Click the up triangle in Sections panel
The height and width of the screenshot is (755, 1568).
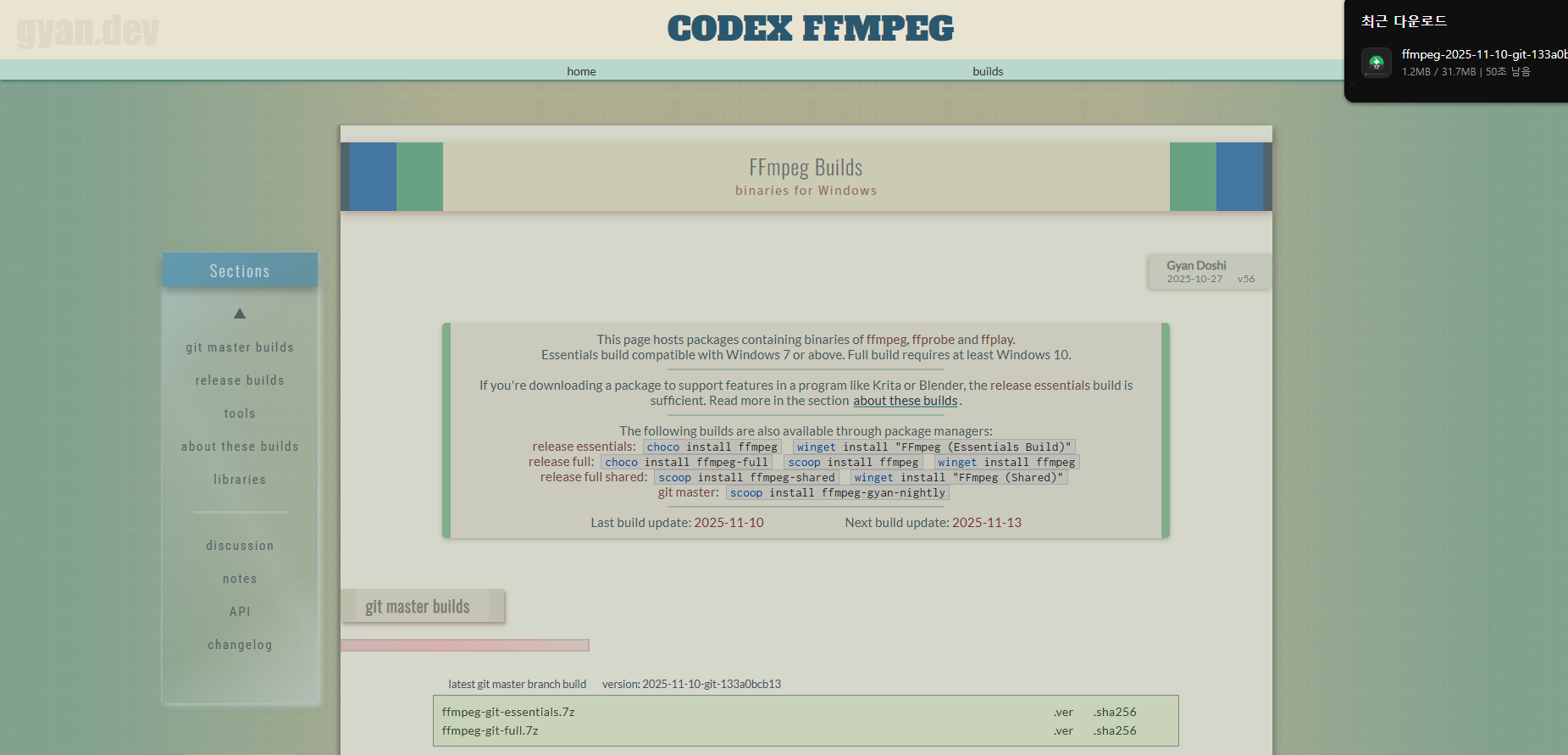[x=240, y=314]
